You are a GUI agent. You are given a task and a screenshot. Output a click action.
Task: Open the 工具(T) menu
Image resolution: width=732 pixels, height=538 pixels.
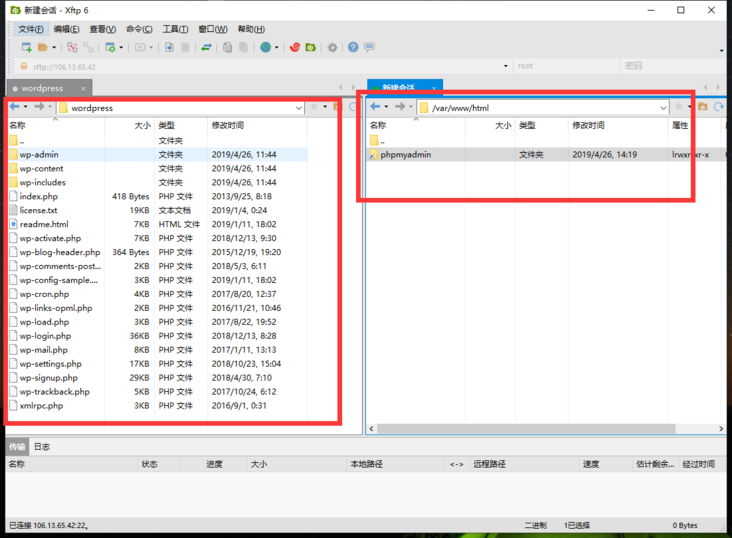coord(175,29)
